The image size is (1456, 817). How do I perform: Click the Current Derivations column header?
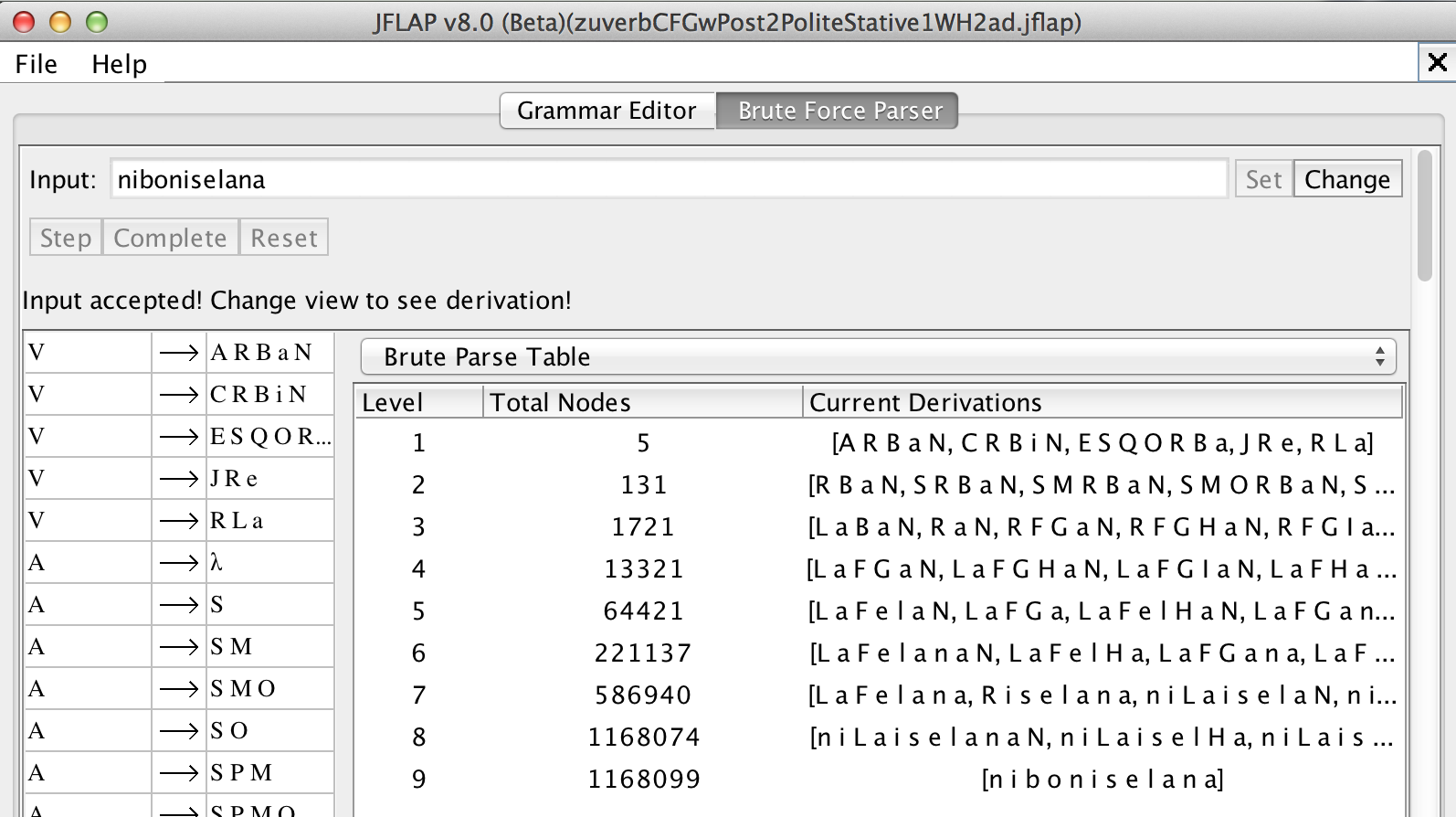point(1103,402)
